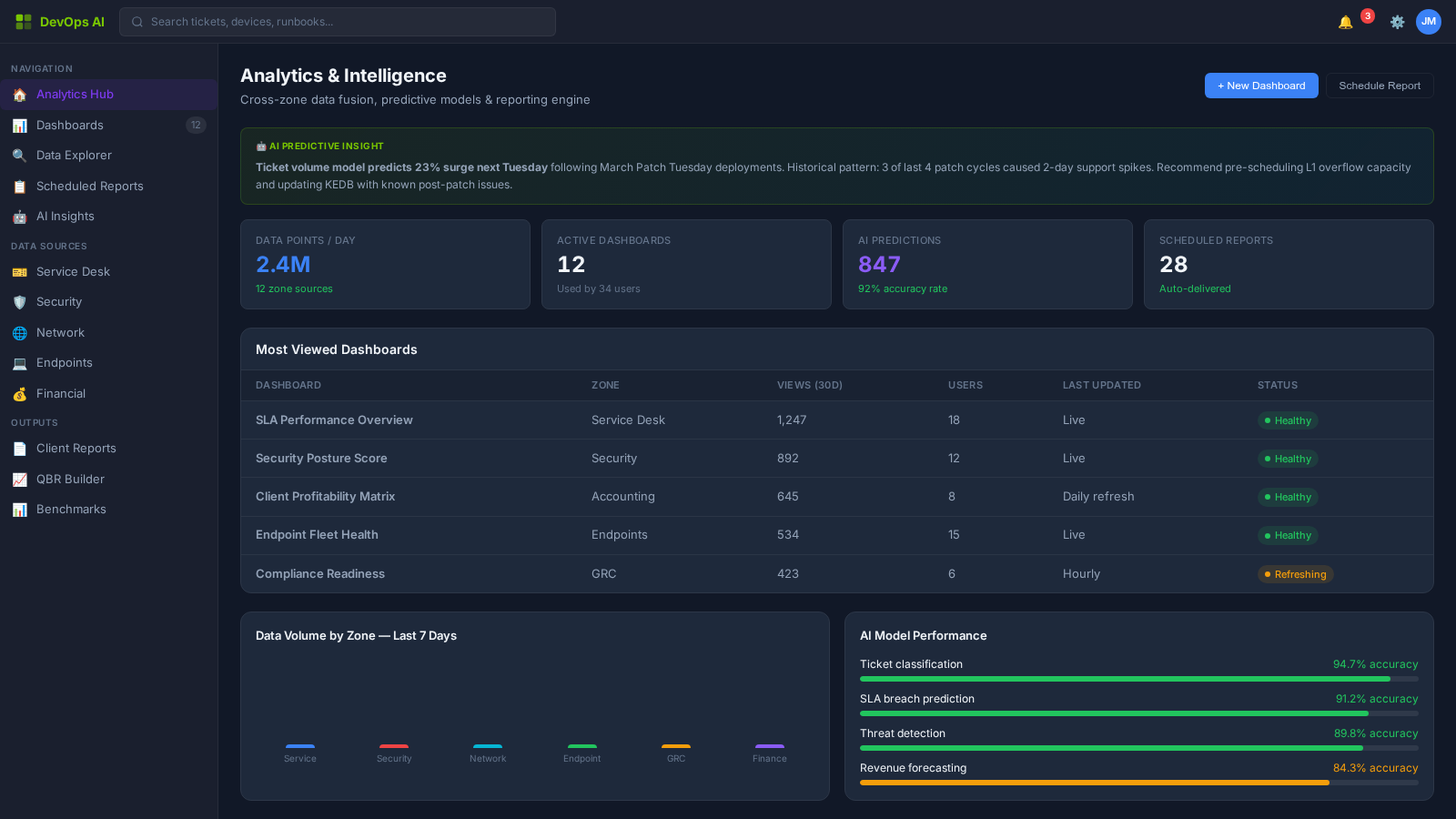
Task: Click the Schedule Report button
Action: click(x=1380, y=86)
